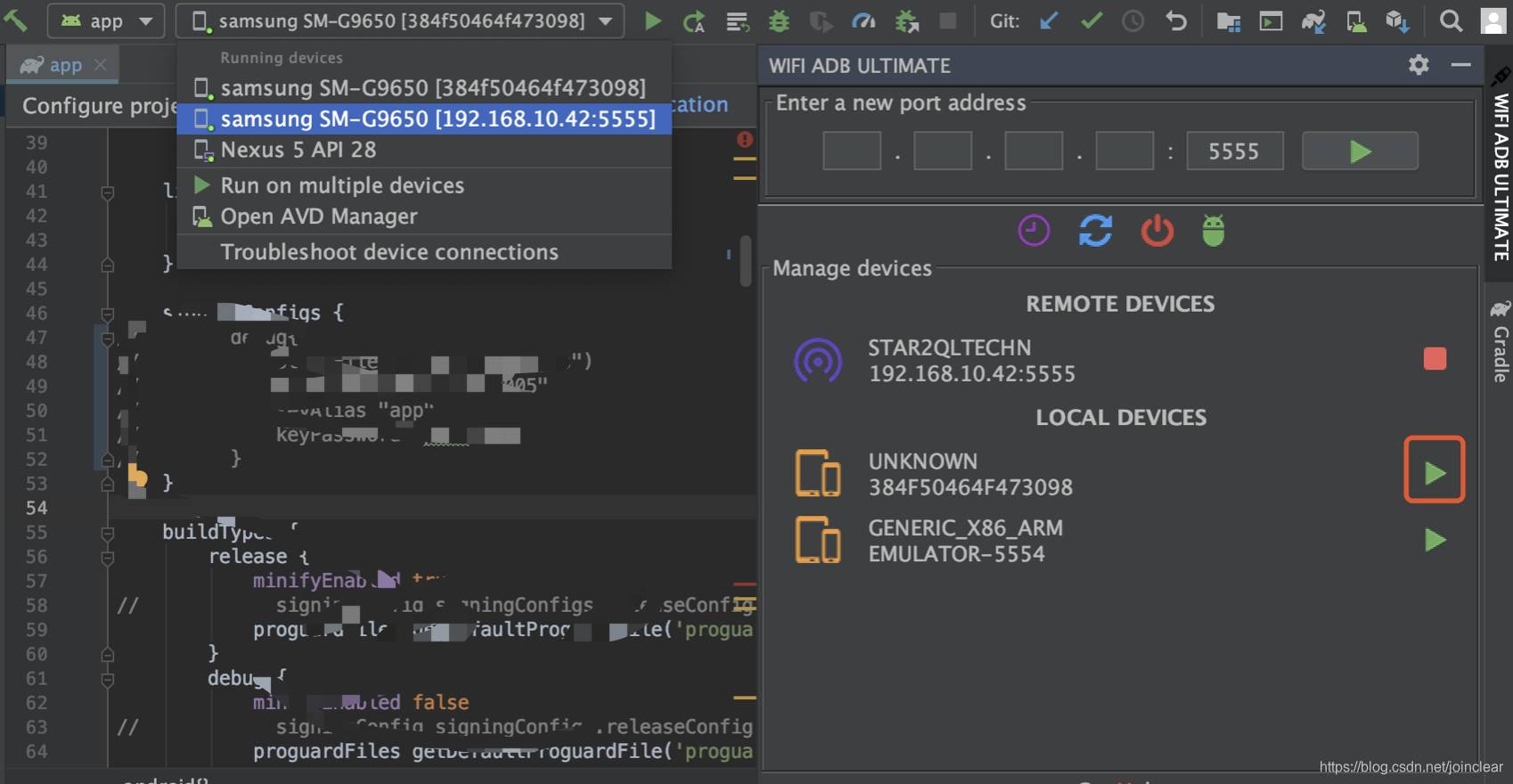The width and height of the screenshot is (1513, 784).
Task: Close the app editor tab
Action: click(x=101, y=65)
